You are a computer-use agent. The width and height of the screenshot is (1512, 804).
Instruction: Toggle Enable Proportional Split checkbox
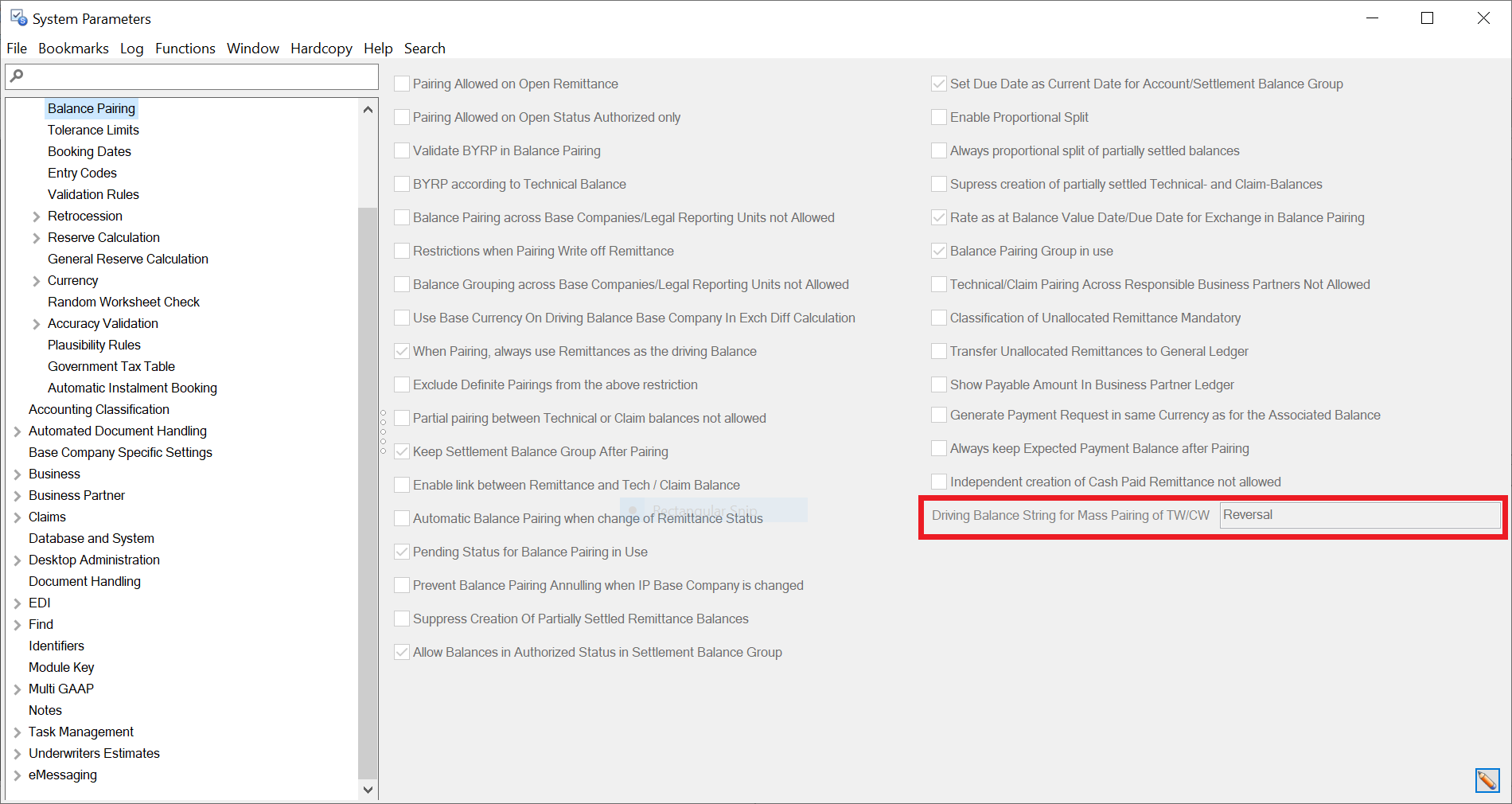coord(939,117)
